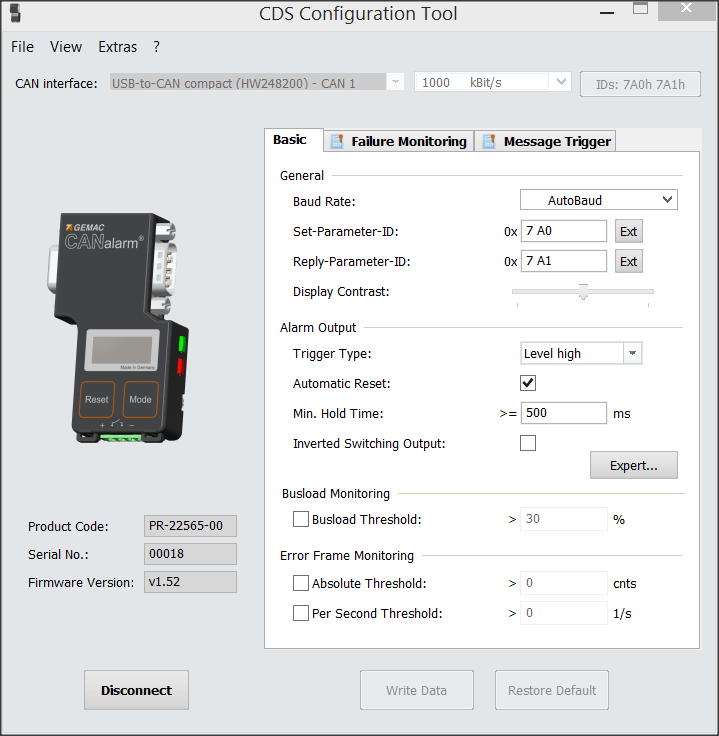The height and width of the screenshot is (736, 719).
Task: Open the Extras menu
Action: (117, 47)
